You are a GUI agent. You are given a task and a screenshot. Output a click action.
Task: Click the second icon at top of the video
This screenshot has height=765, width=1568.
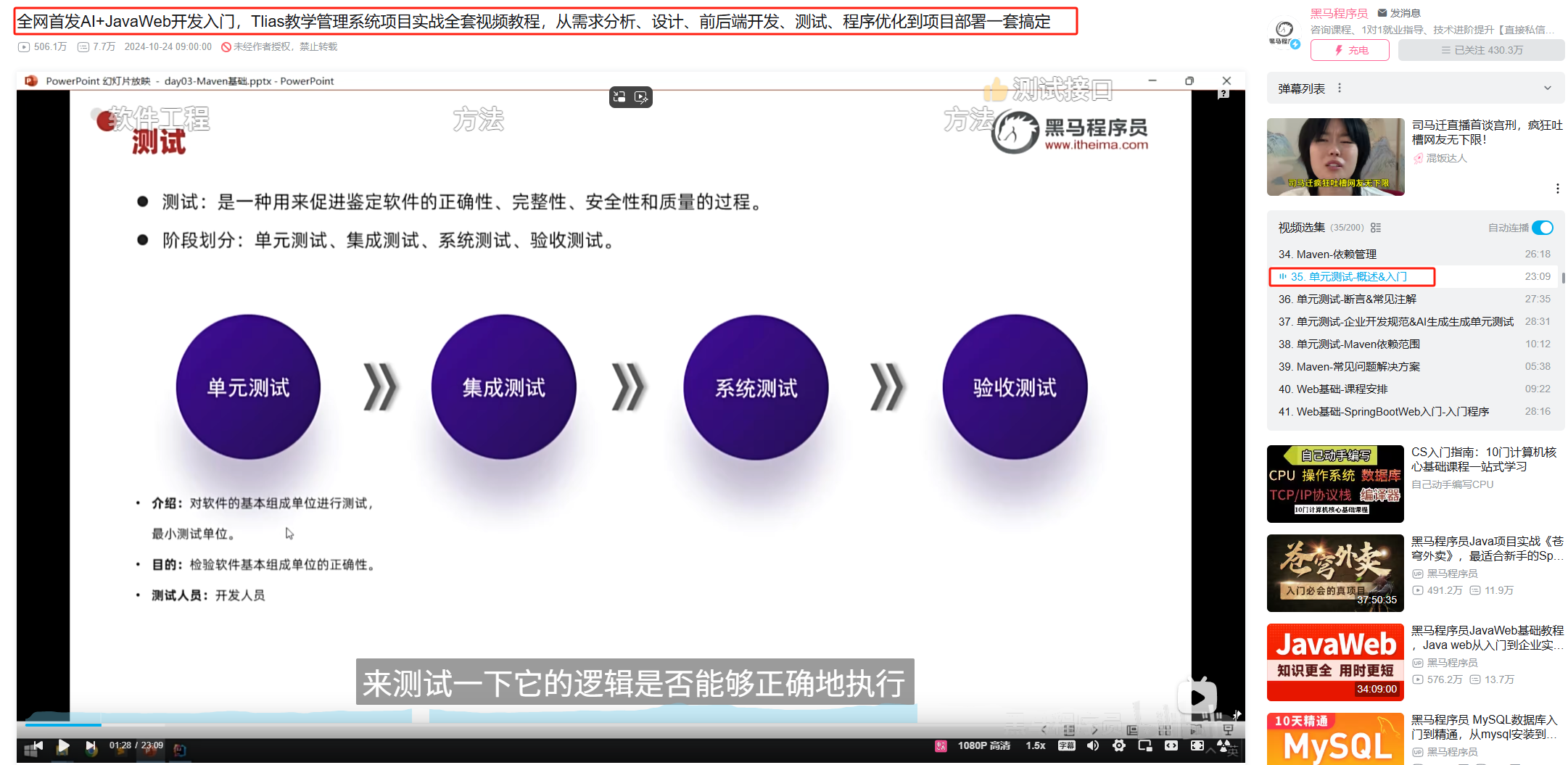tap(642, 96)
